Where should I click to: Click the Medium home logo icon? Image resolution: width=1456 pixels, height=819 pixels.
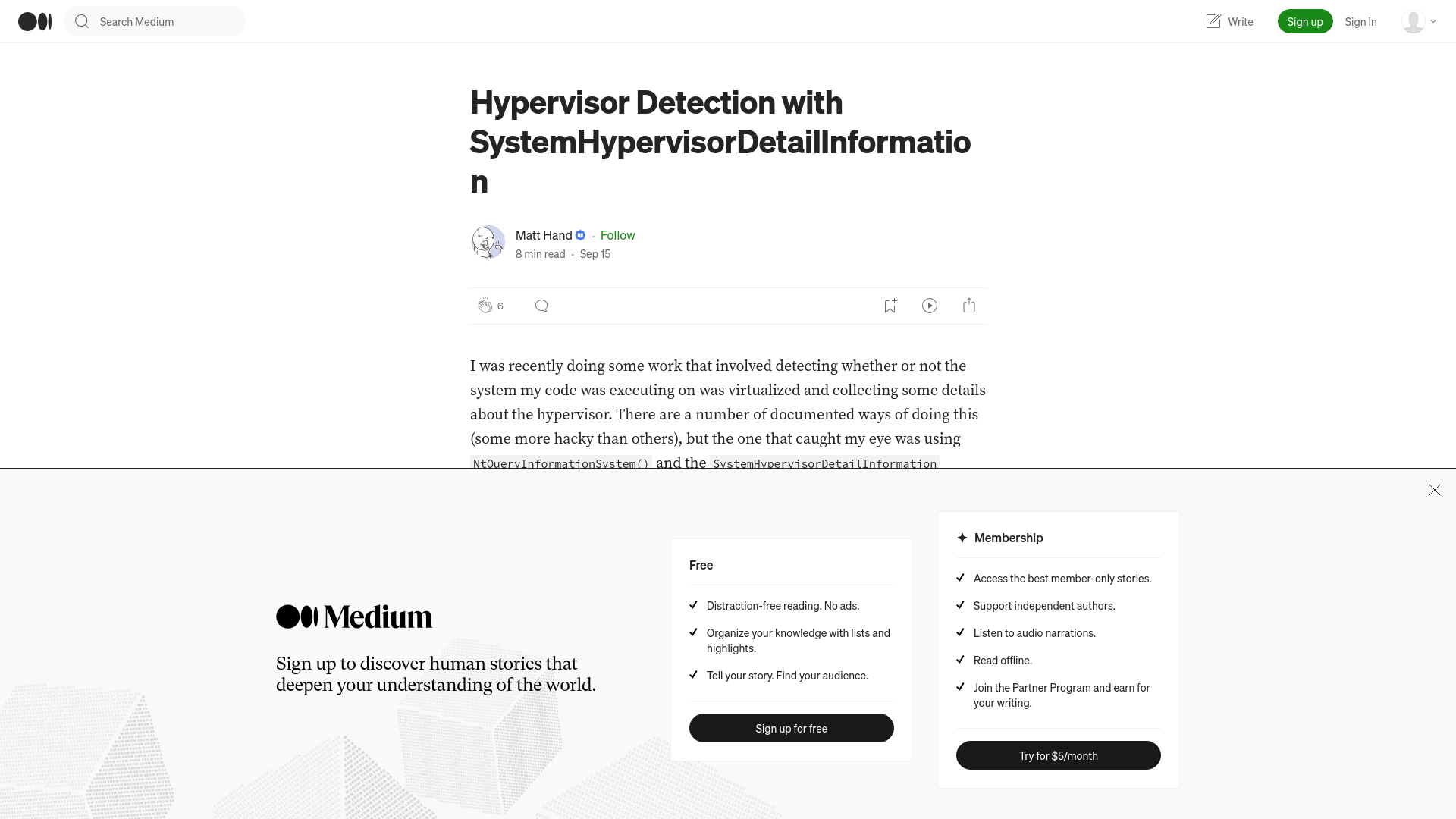34,21
